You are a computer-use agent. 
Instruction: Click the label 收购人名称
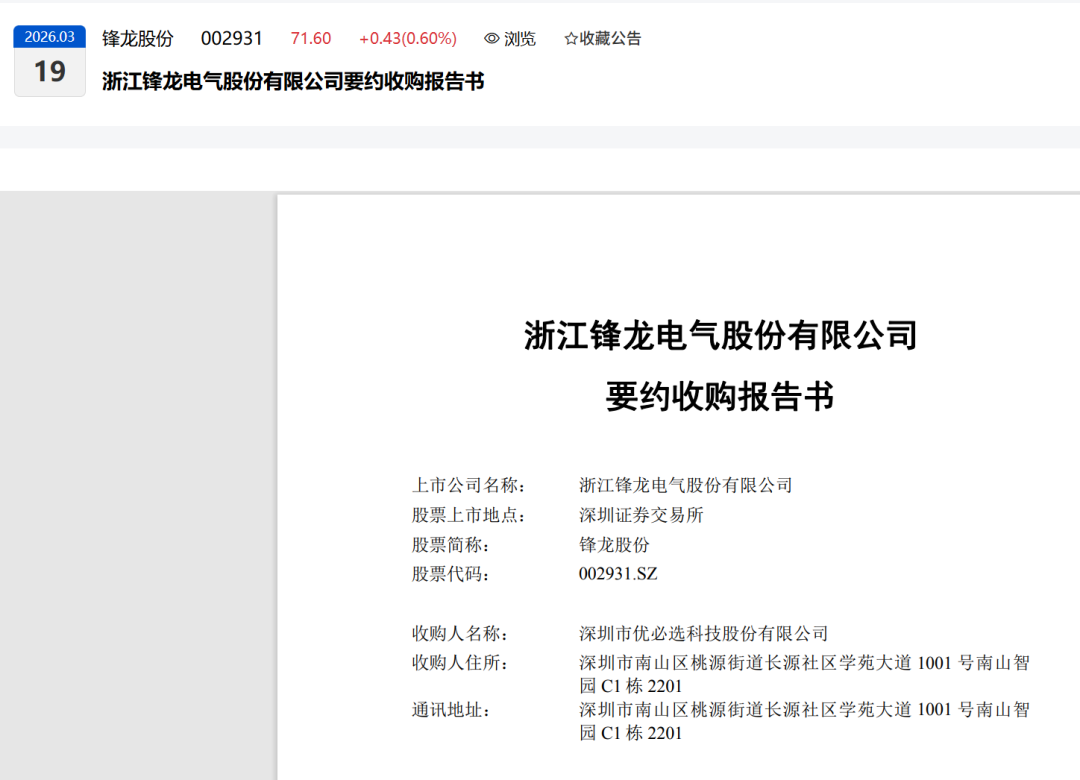459,633
